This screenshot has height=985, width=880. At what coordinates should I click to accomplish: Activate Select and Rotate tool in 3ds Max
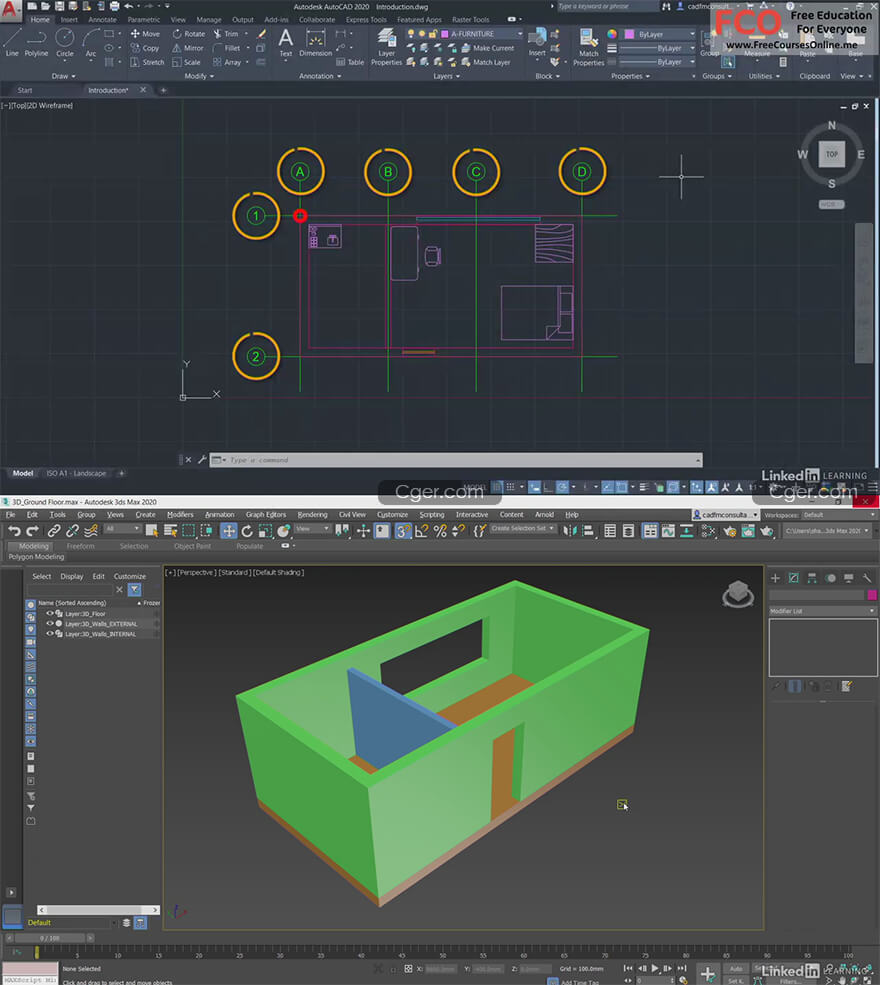pos(247,531)
